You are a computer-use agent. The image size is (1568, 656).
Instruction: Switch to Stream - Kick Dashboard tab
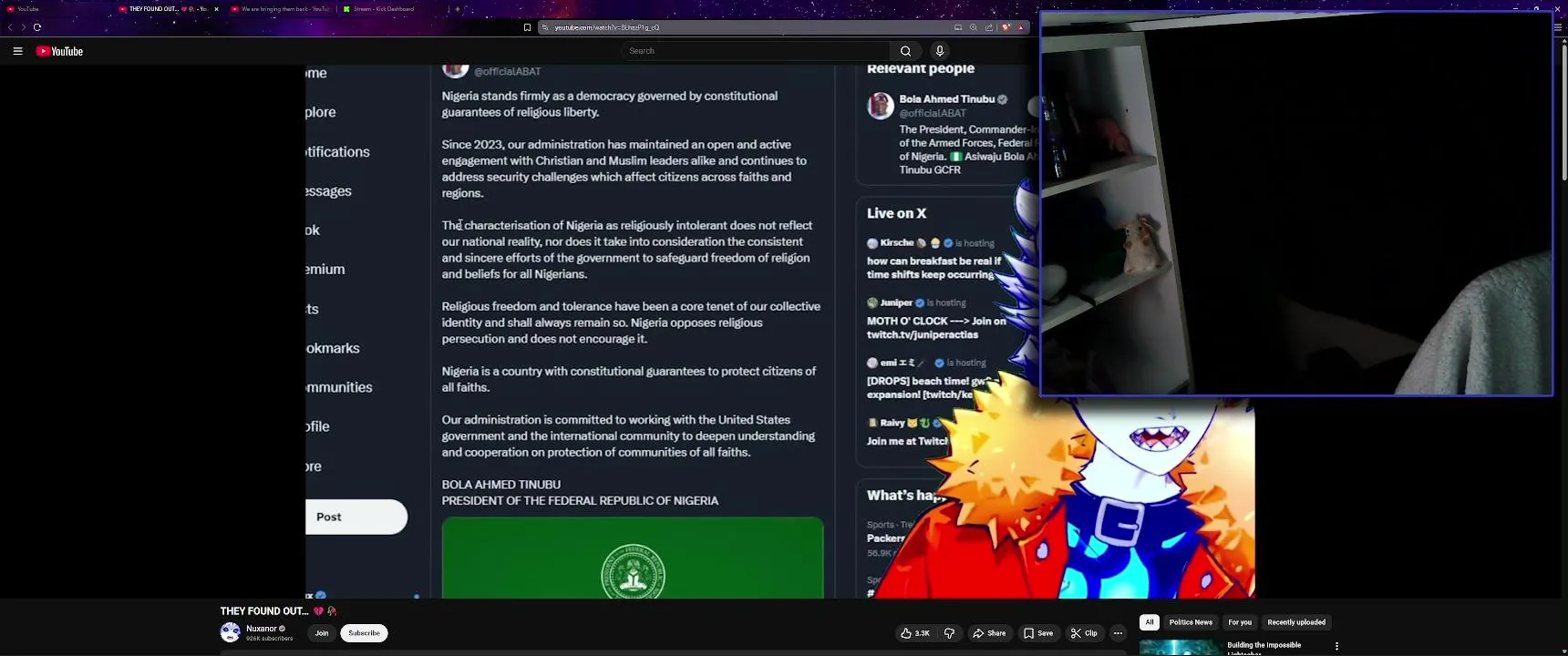(x=392, y=9)
